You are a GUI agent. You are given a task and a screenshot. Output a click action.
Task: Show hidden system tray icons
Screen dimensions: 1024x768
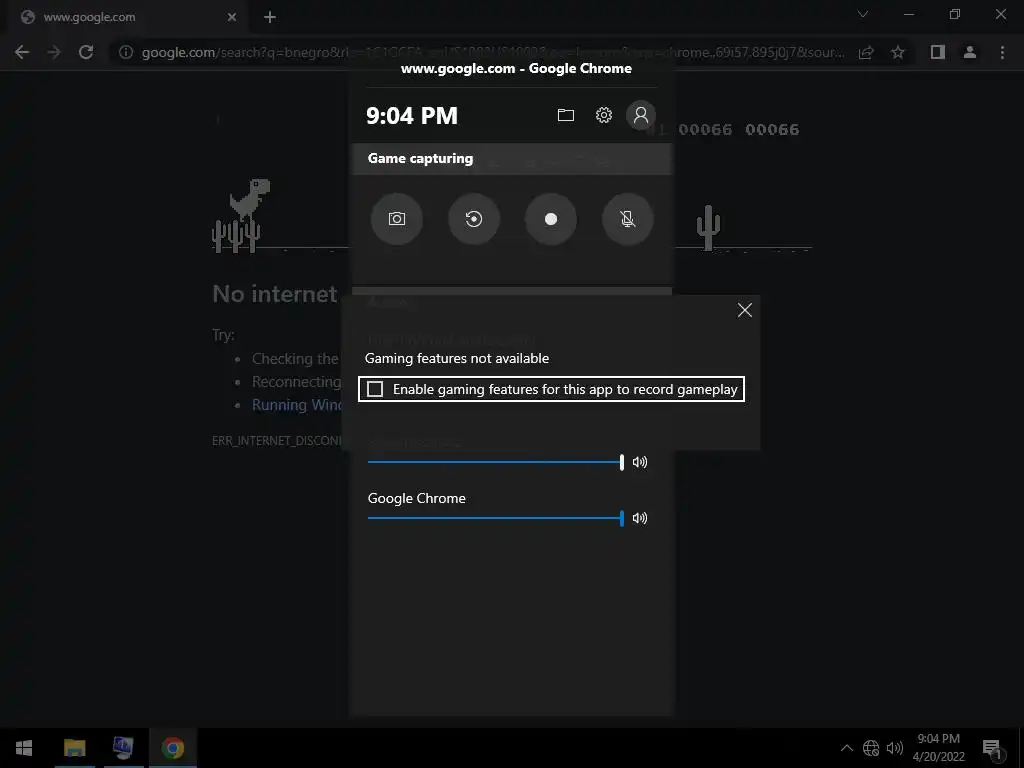point(846,748)
